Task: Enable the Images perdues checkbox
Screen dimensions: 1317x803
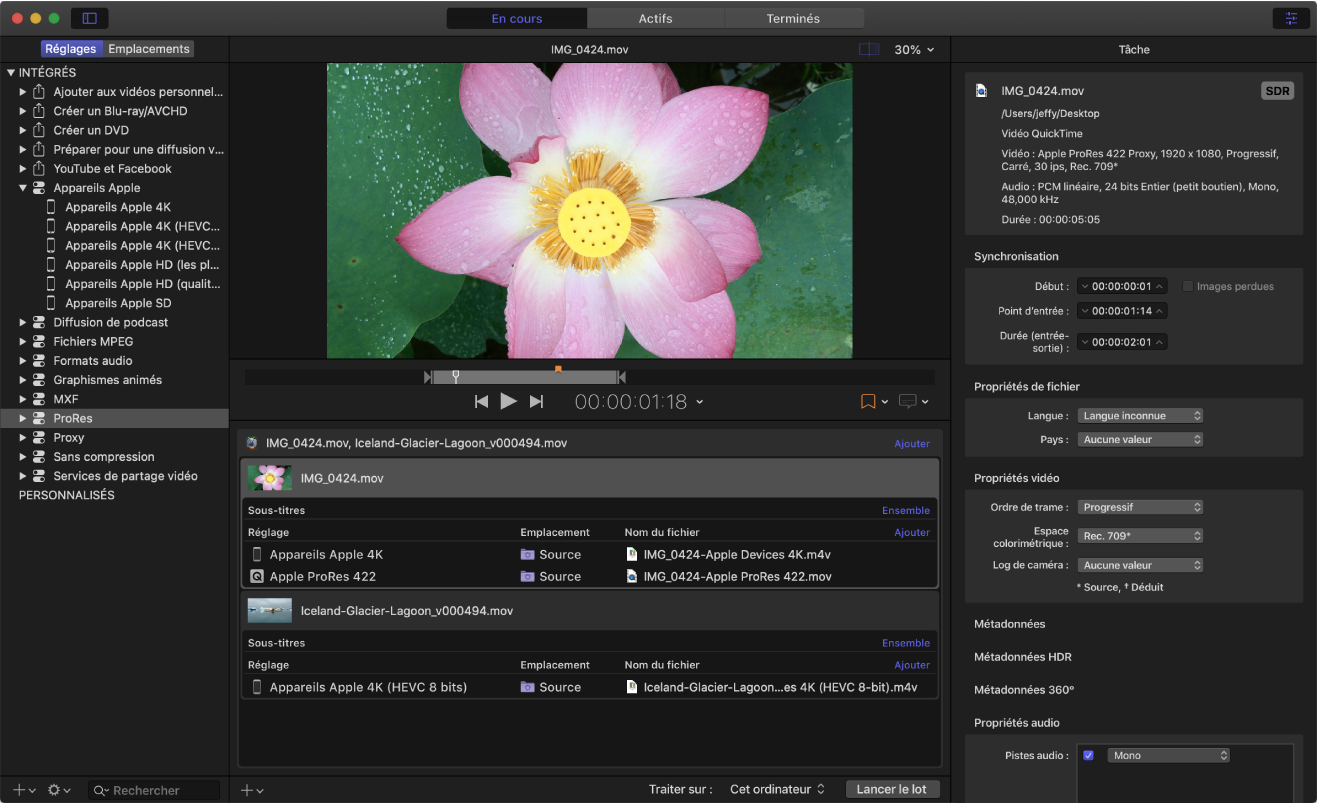Action: coord(1188,286)
